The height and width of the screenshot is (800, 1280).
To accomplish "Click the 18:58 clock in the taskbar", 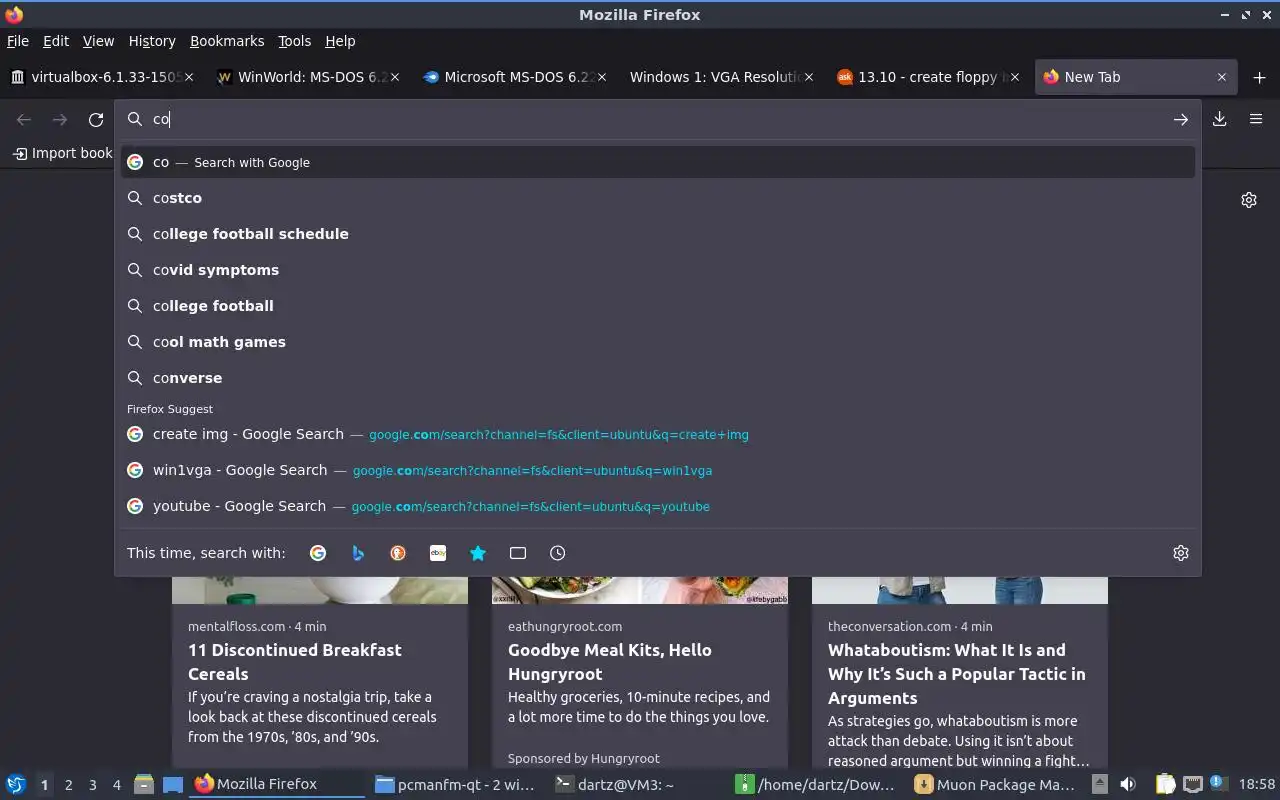I will [x=1257, y=785].
